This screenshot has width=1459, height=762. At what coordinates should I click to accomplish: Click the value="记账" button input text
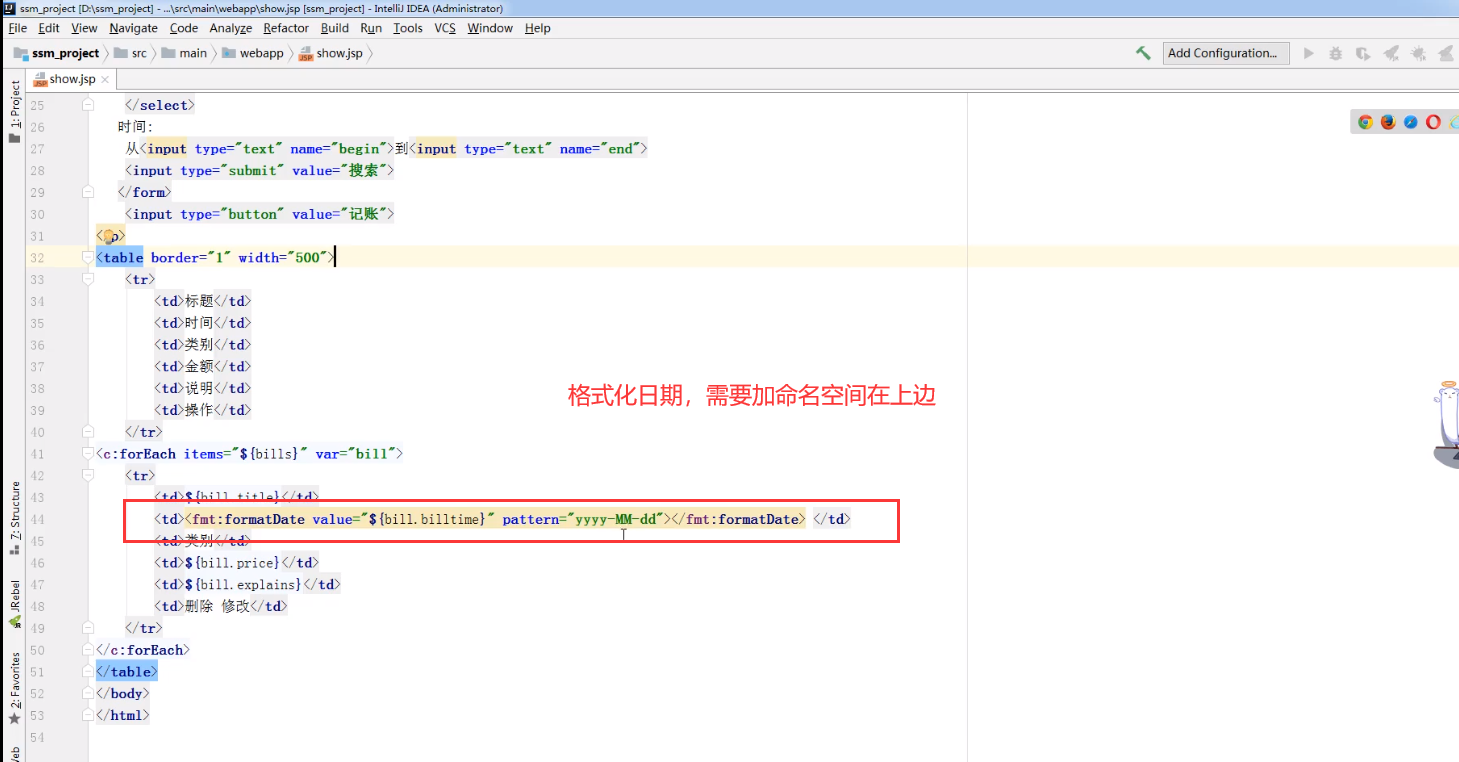click(340, 214)
